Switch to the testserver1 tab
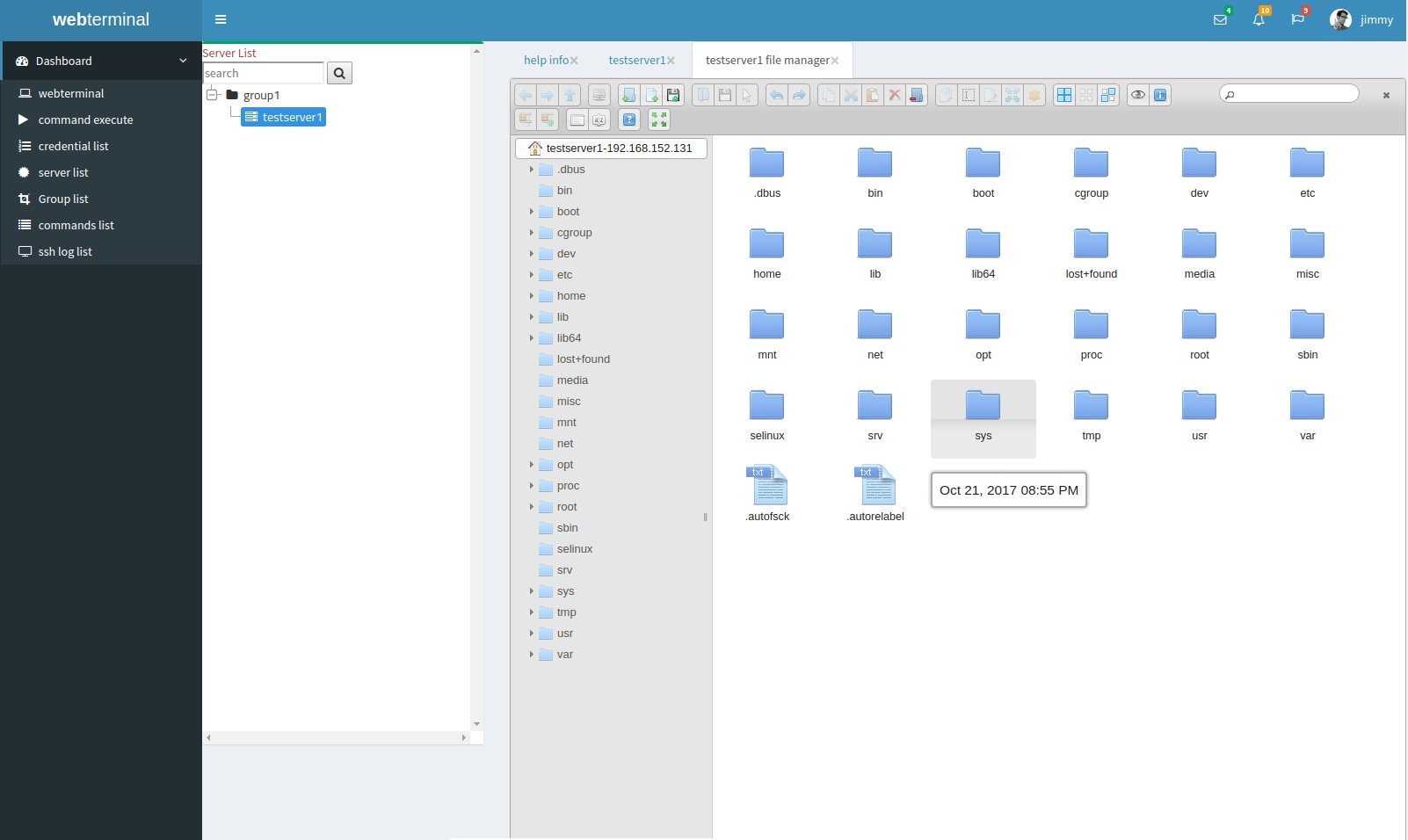 pyautogui.click(x=636, y=60)
